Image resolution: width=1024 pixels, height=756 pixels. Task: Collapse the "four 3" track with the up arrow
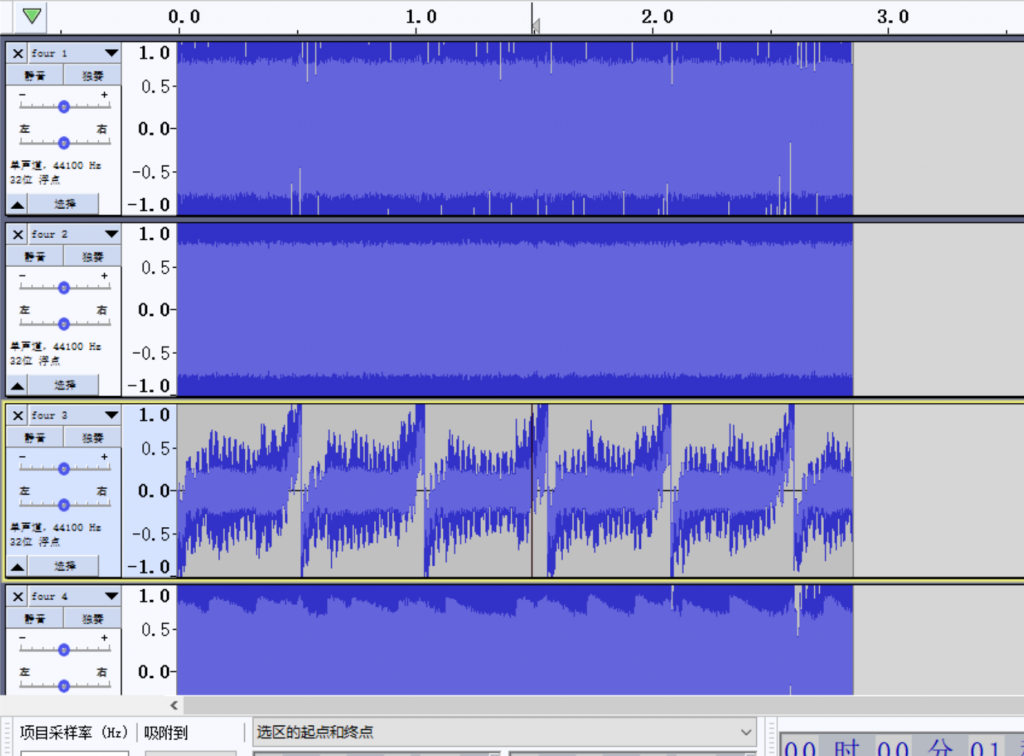coord(17,566)
